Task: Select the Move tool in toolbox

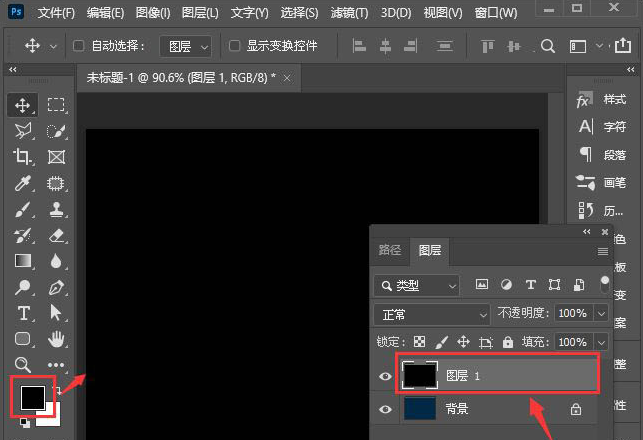Action: (23, 105)
